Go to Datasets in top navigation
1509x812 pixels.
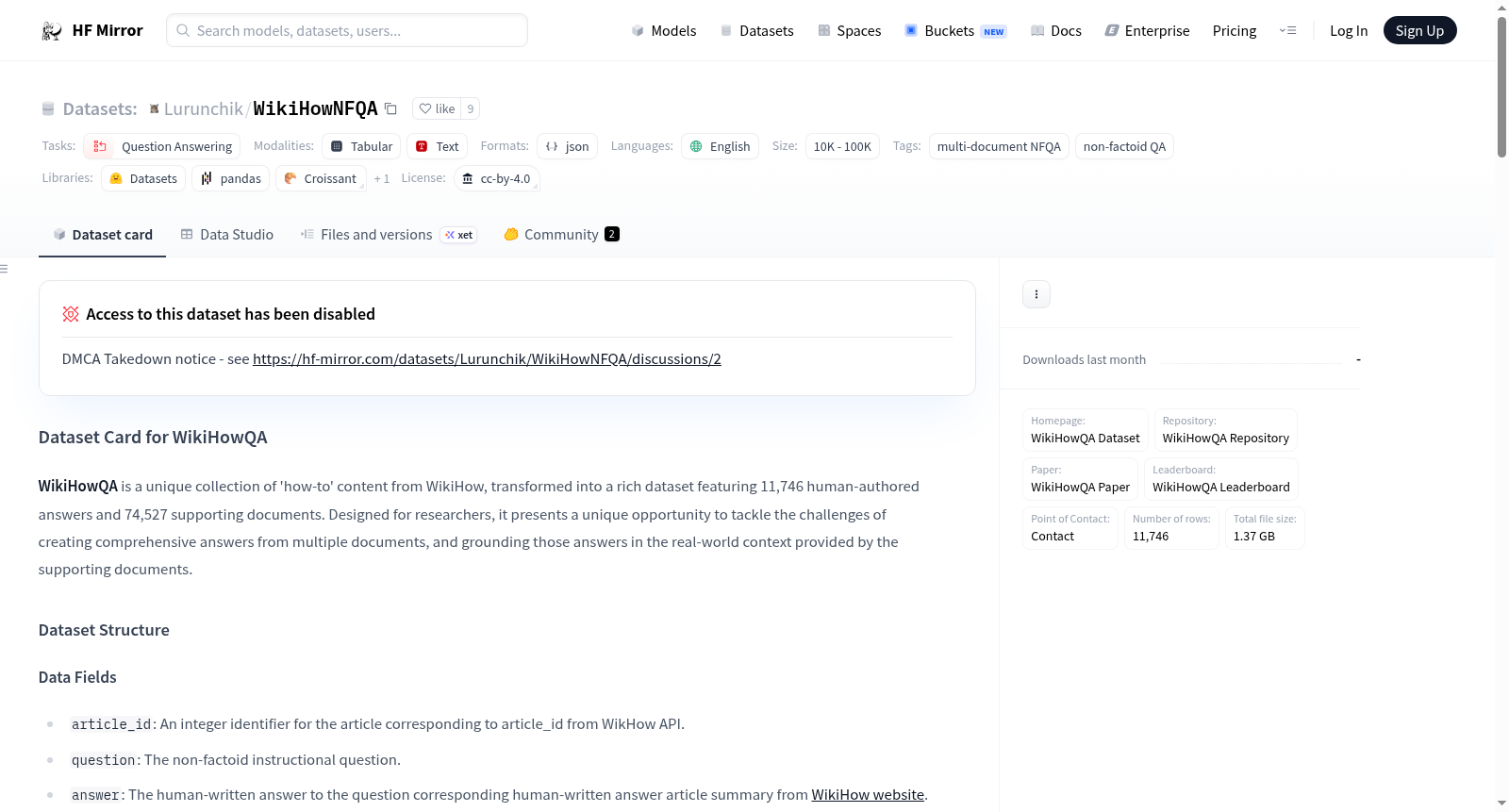[x=756, y=31]
